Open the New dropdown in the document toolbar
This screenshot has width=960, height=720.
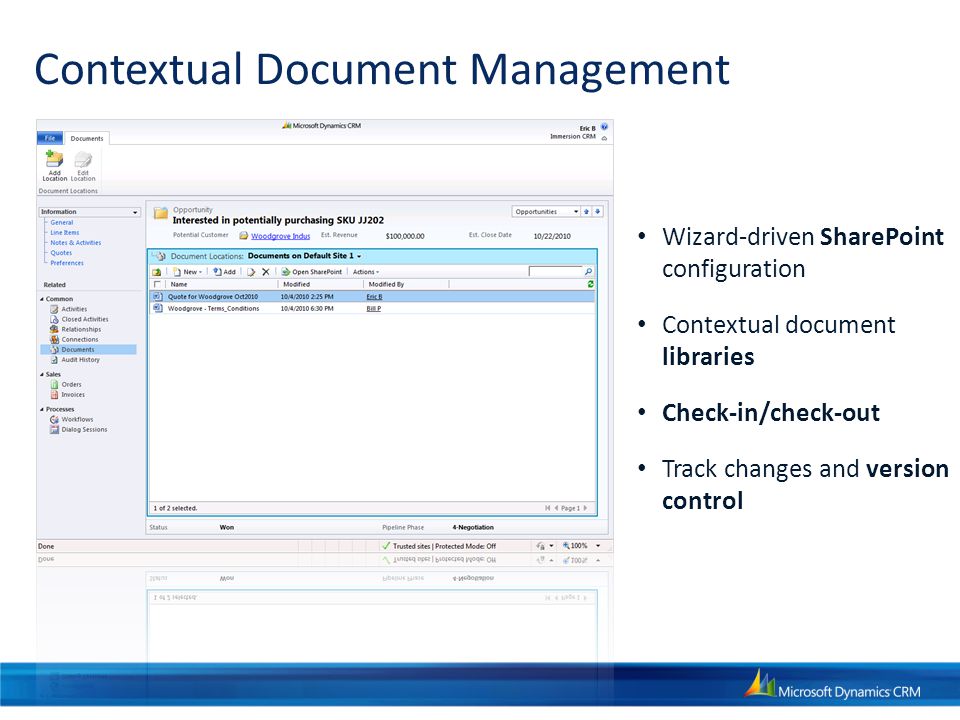point(187,272)
